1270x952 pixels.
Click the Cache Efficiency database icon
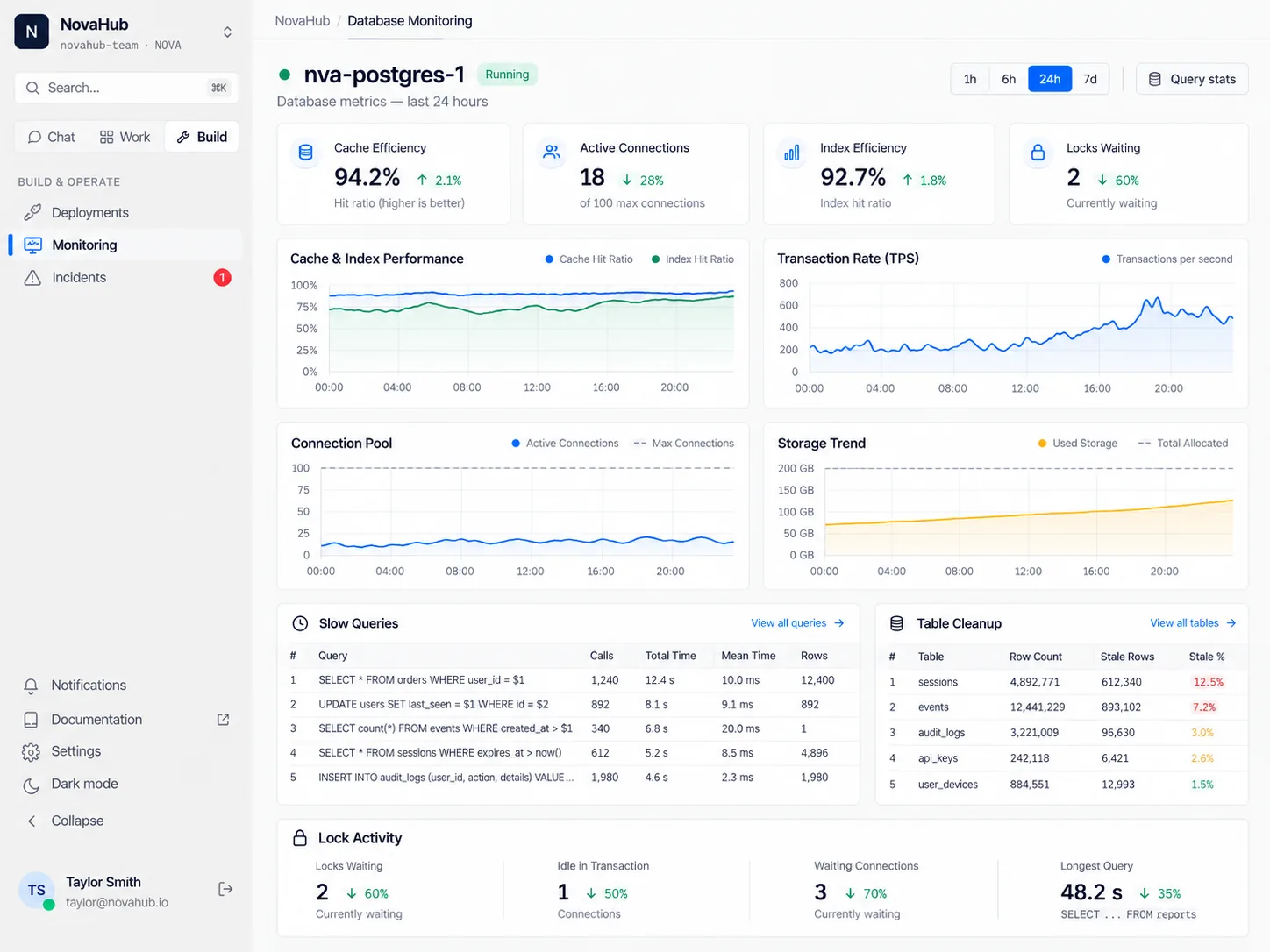click(305, 153)
